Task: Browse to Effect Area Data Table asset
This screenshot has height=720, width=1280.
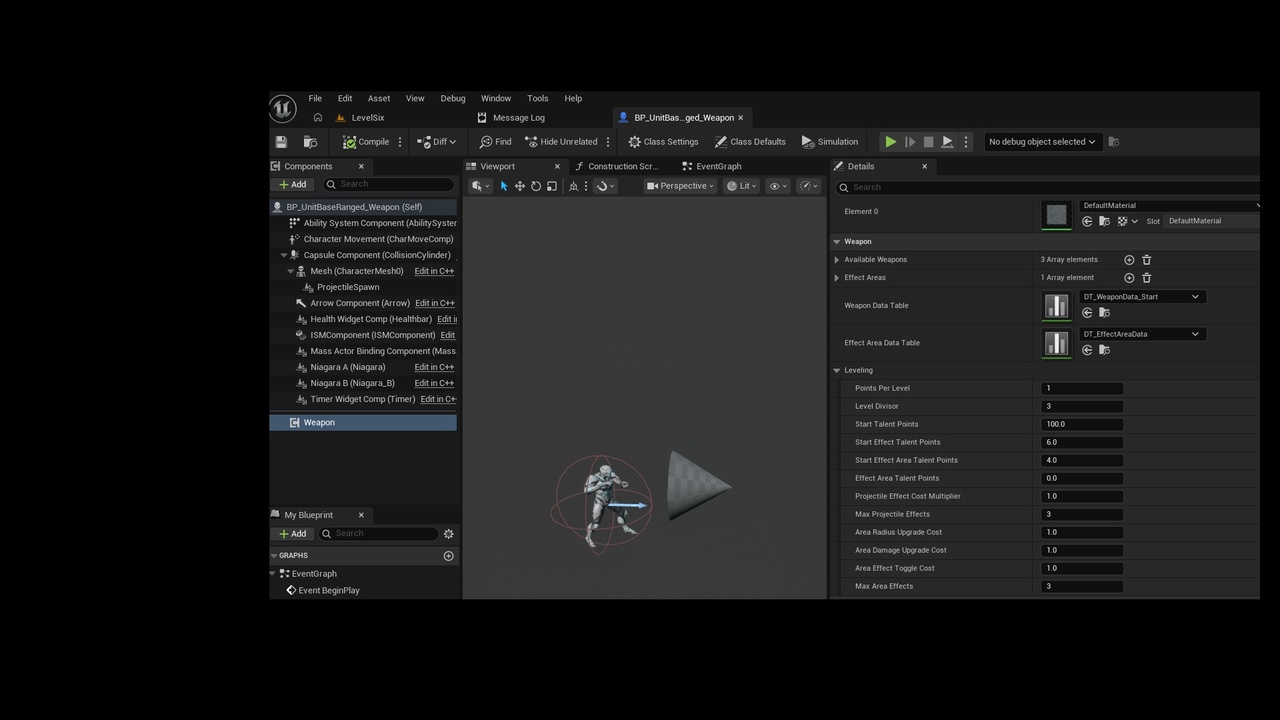Action: (1104, 350)
